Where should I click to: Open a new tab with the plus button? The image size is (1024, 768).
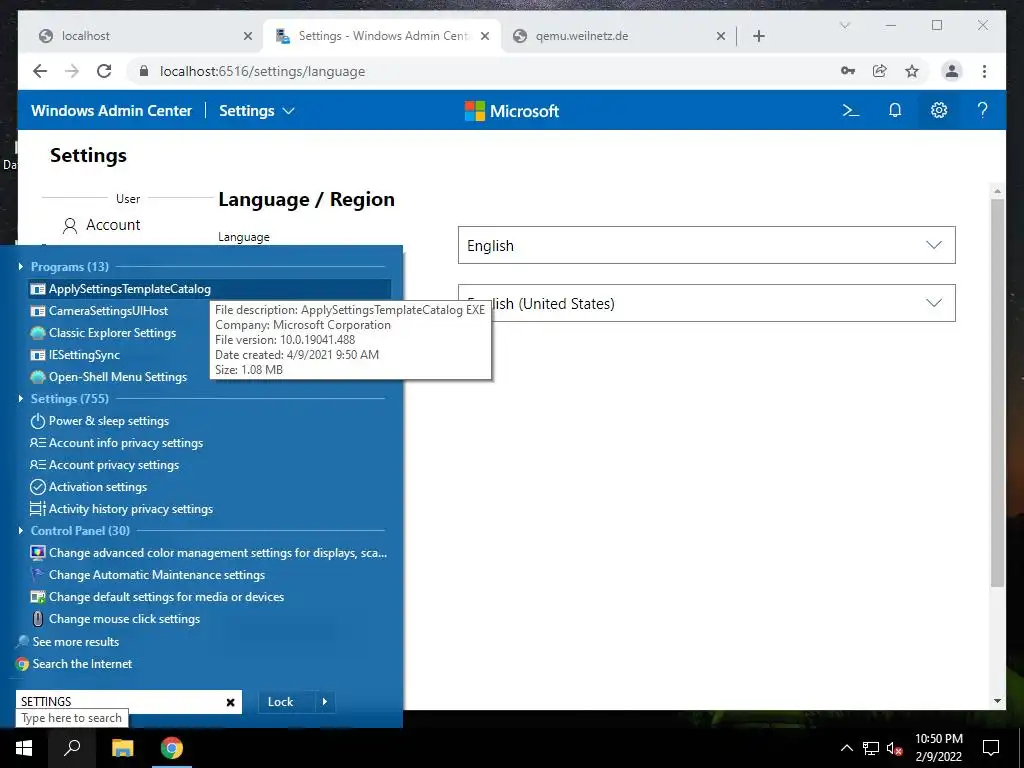click(758, 36)
